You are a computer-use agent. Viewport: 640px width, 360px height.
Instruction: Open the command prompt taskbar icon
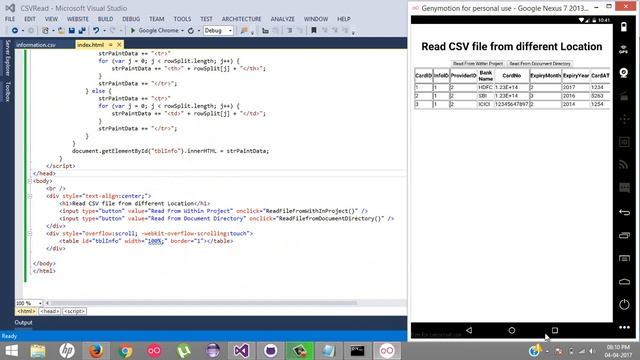tap(358, 351)
